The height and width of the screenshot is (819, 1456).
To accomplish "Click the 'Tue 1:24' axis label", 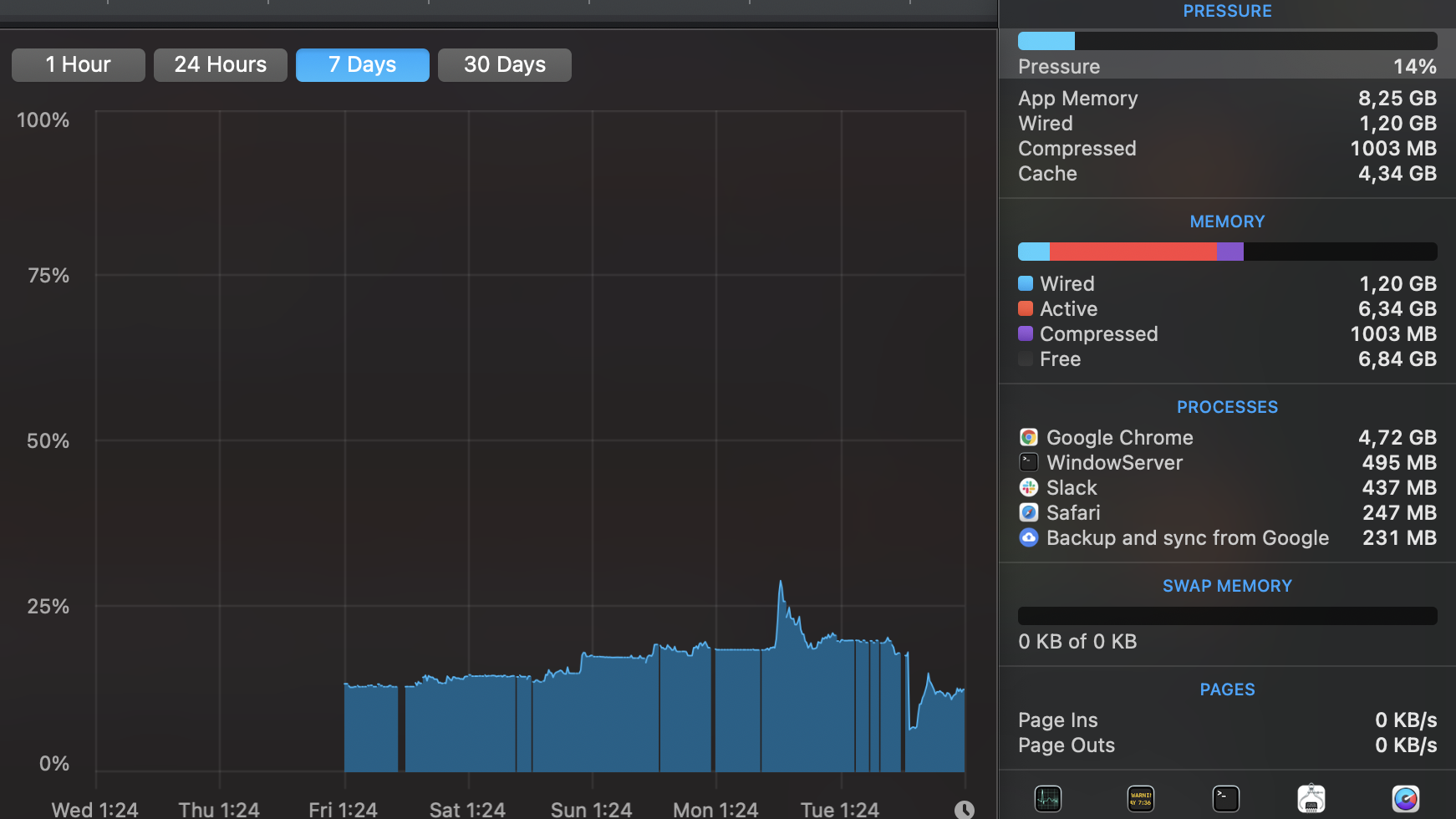I will [x=840, y=809].
